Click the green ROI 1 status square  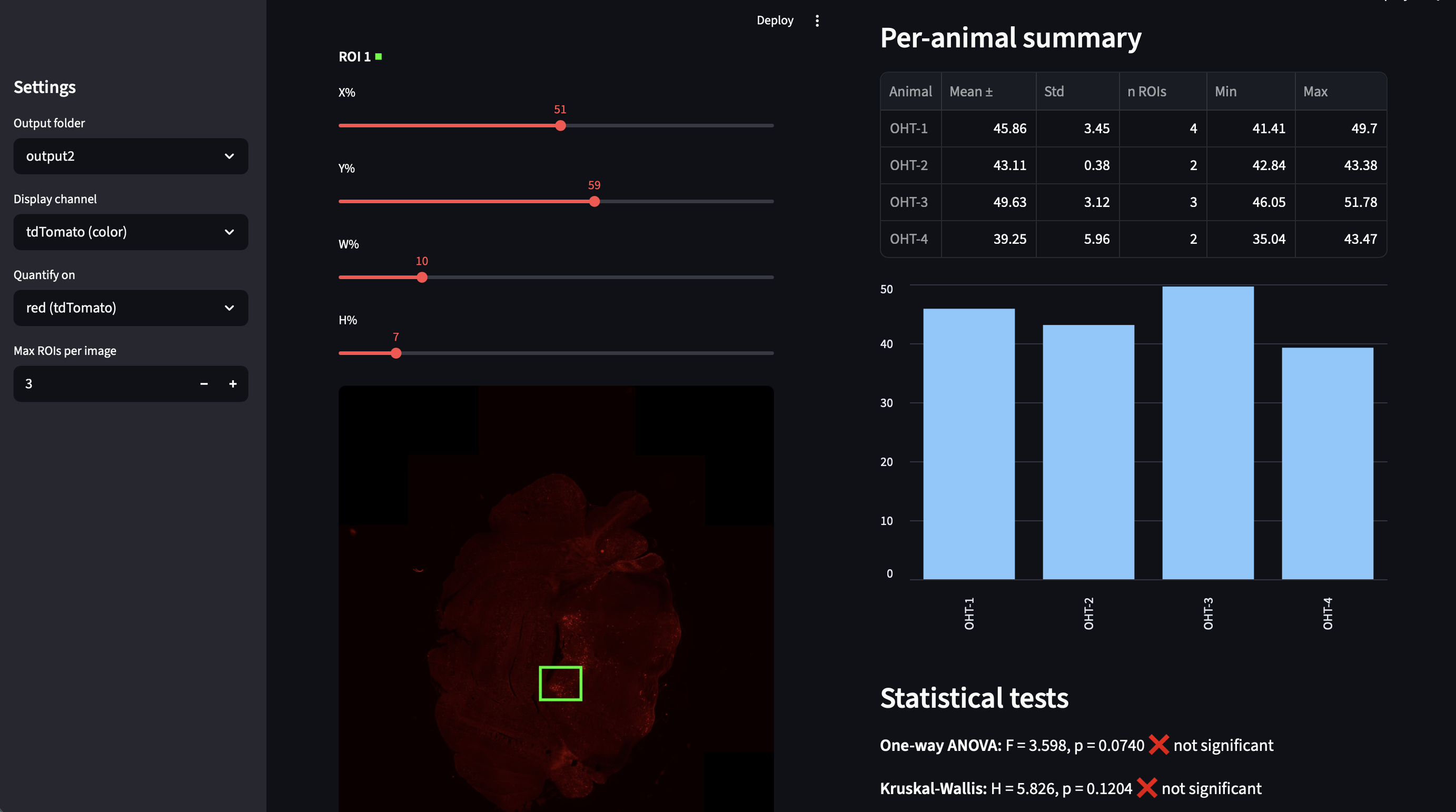[379, 56]
